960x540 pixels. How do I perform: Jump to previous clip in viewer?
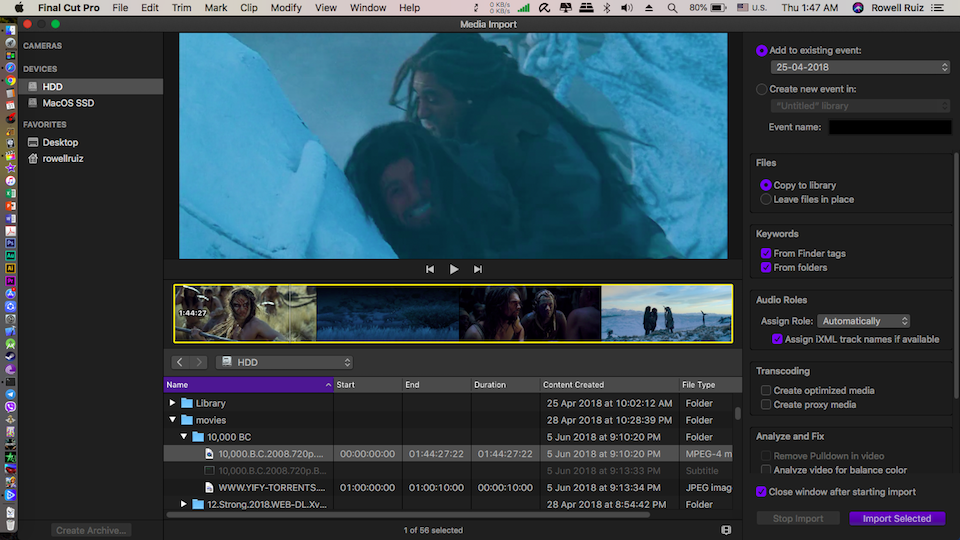point(430,269)
